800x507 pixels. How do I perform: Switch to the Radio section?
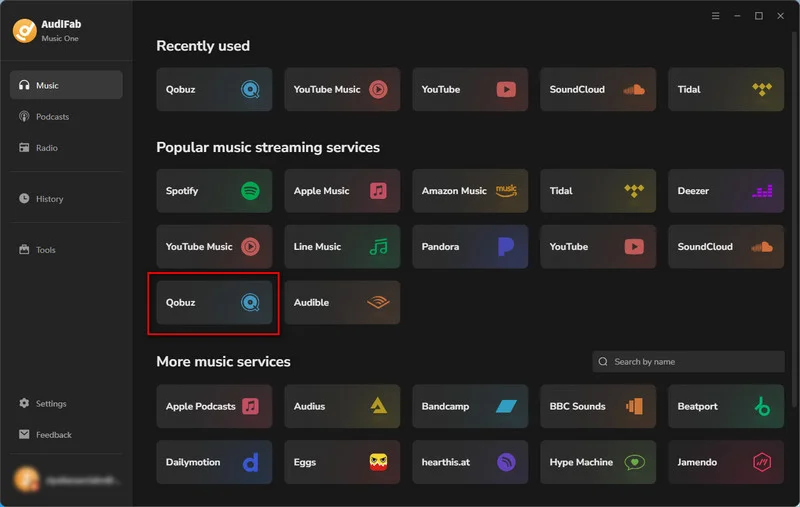pyautogui.click(x=66, y=147)
